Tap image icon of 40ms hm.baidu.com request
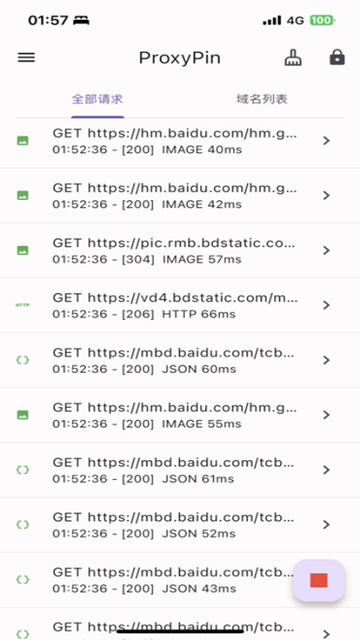Viewport: 360px width, 640px height. pyautogui.click(x=22, y=141)
